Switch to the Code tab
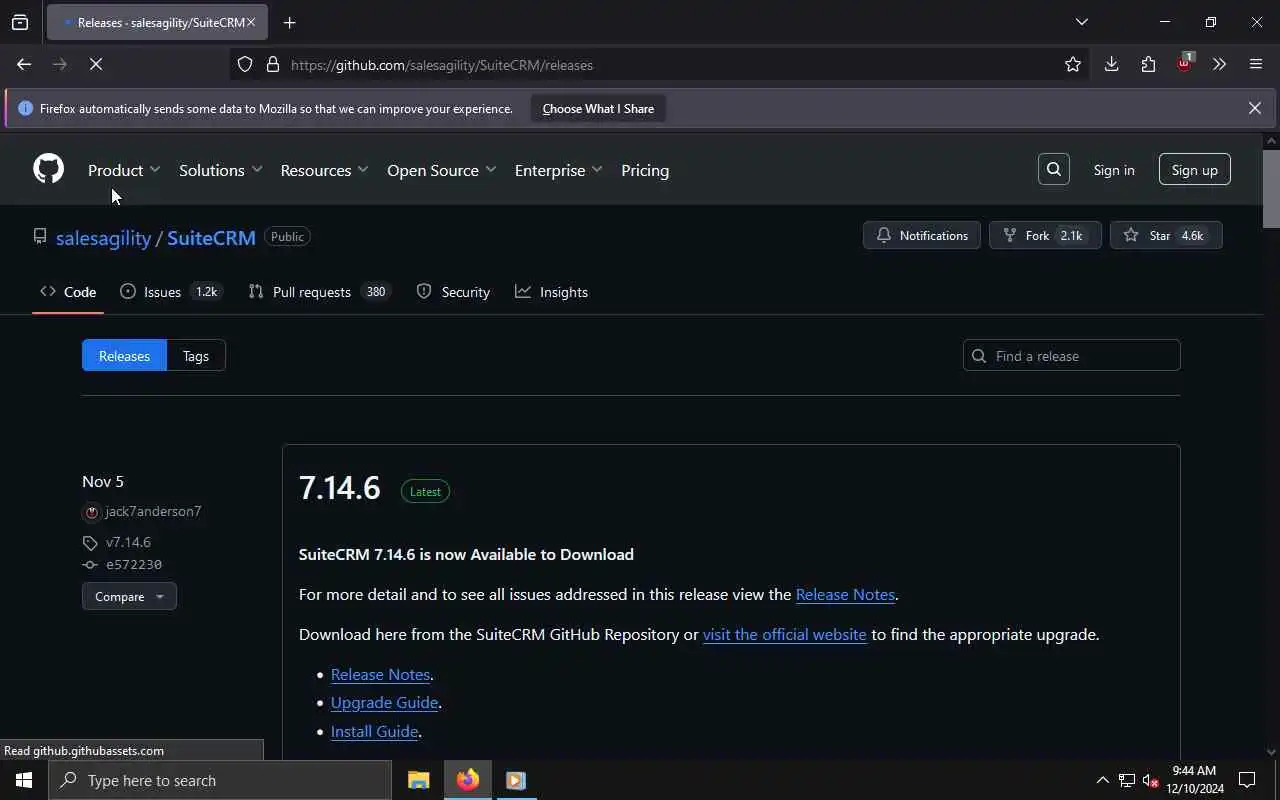 (x=68, y=292)
